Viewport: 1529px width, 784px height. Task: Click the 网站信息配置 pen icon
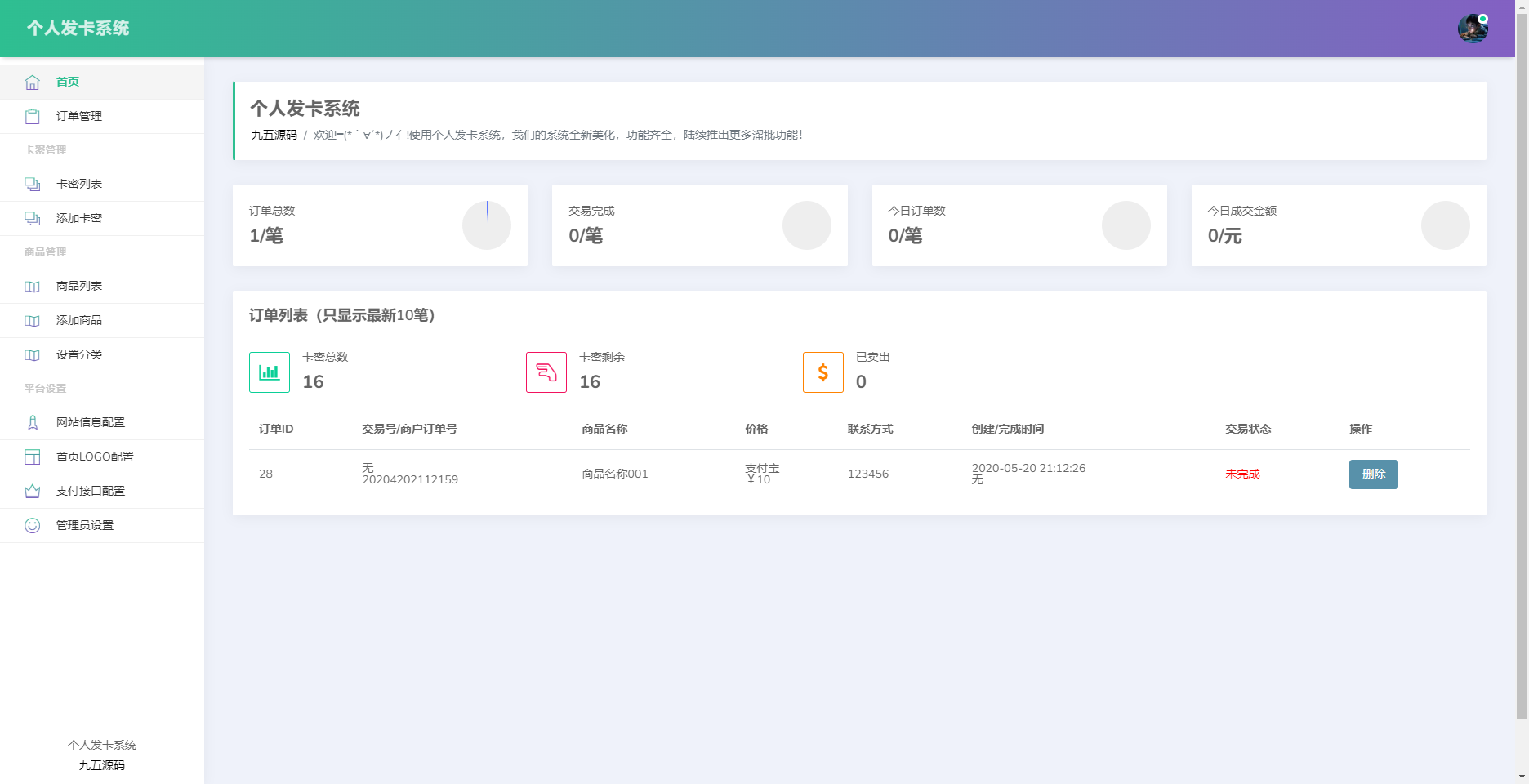click(x=32, y=422)
